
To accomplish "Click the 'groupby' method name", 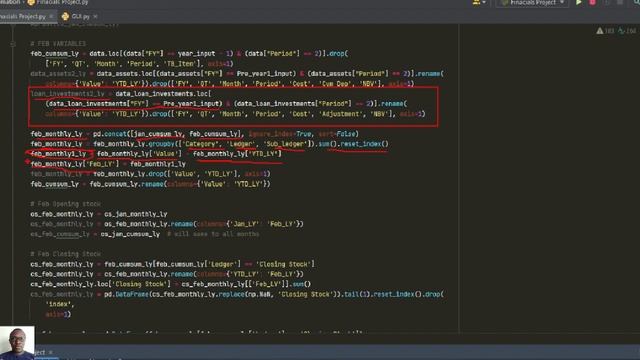I will [x=163, y=144].
